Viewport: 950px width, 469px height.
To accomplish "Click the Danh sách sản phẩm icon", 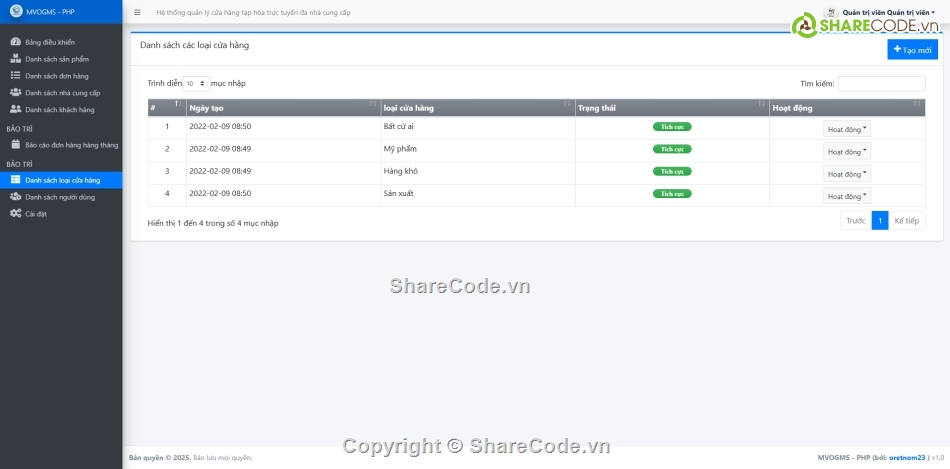I will pyautogui.click(x=15, y=59).
